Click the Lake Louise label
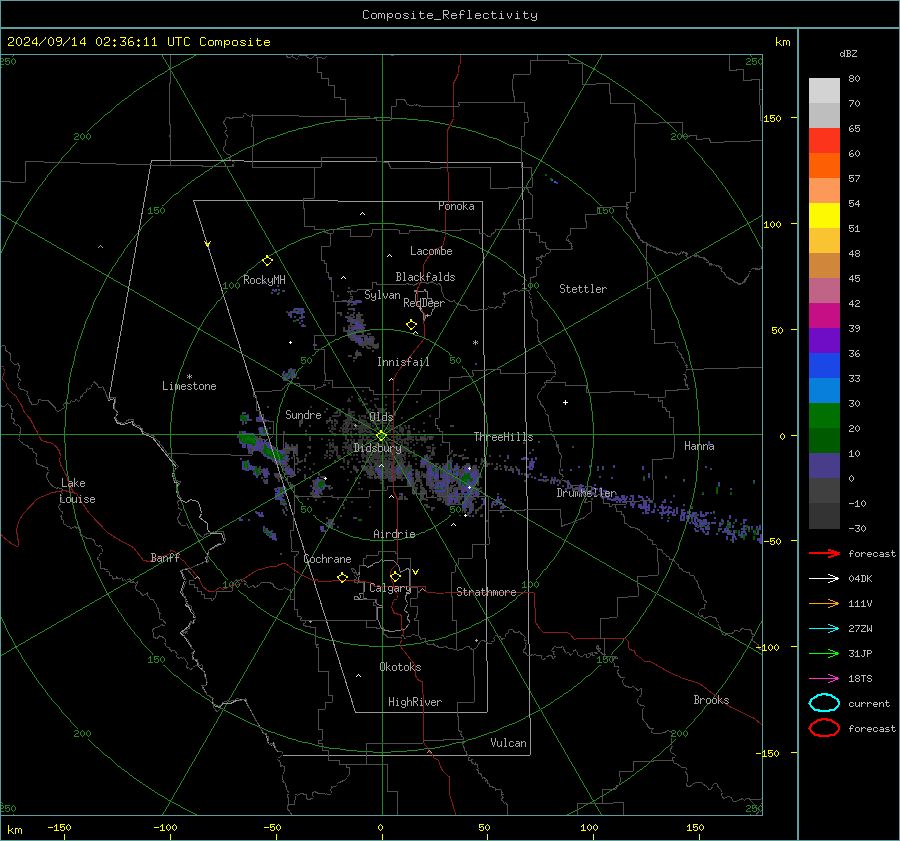Image resolution: width=900 pixels, height=841 pixels. pyautogui.click(x=77, y=491)
